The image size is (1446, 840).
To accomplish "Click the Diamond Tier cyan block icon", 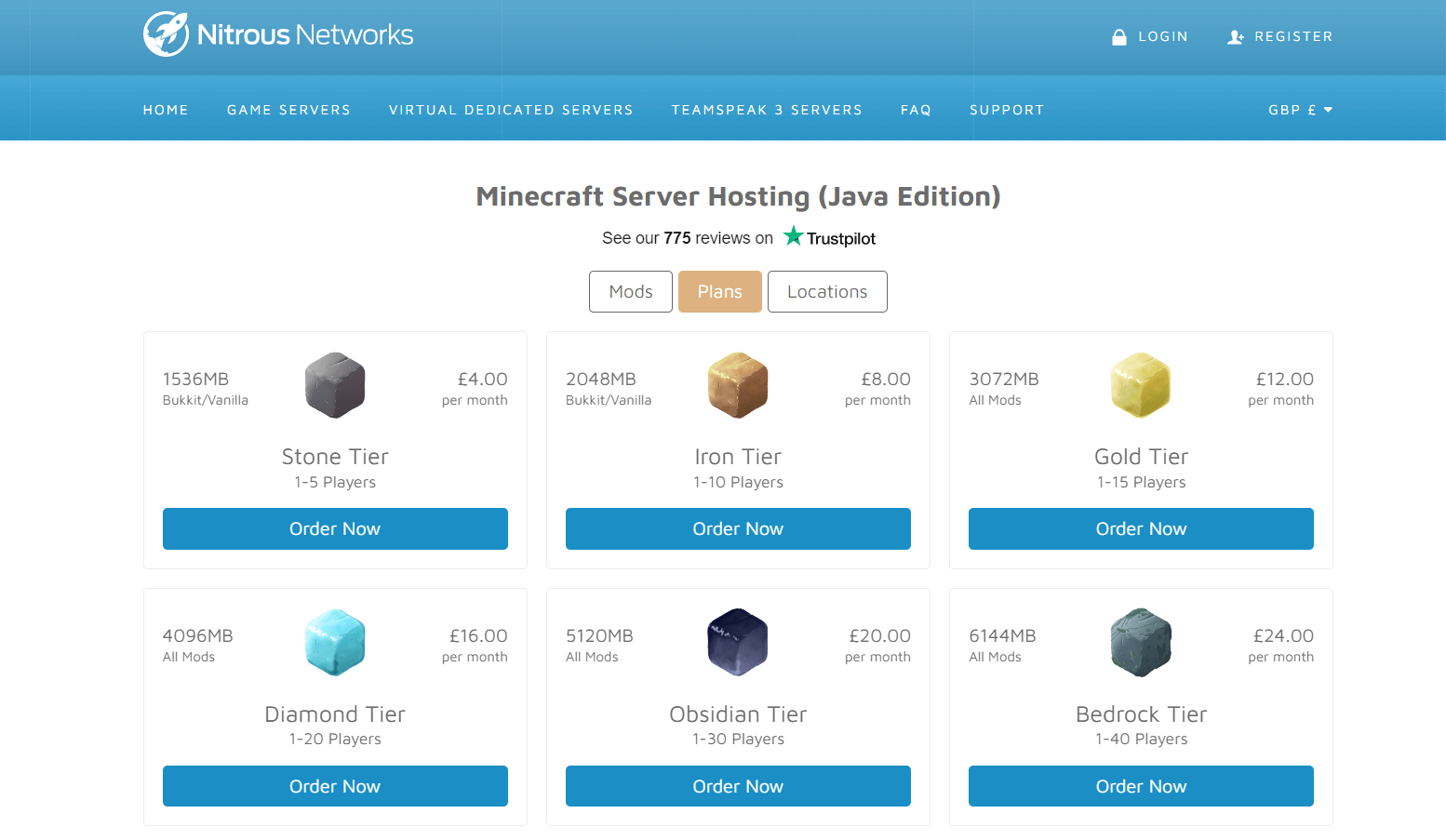I will (x=335, y=643).
